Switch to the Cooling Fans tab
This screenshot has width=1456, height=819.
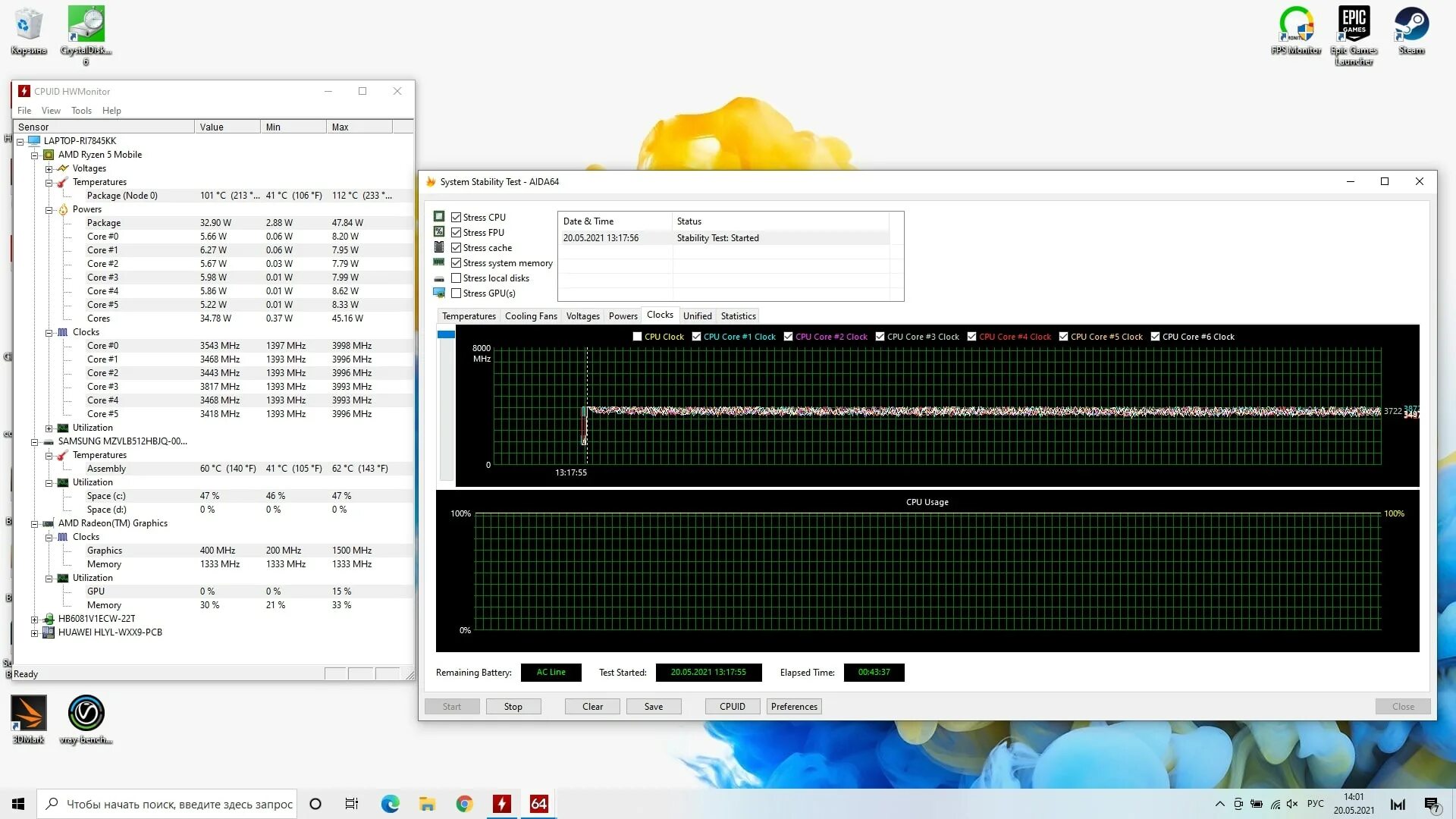pyautogui.click(x=531, y=316)
